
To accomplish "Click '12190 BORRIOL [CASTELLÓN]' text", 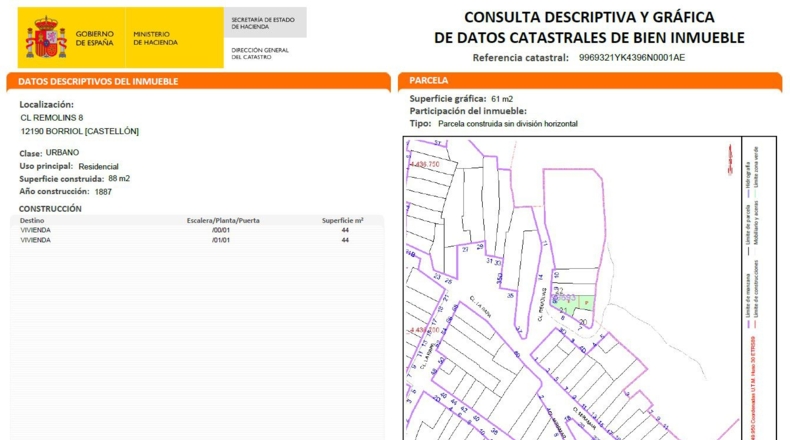I will [80, 131].
